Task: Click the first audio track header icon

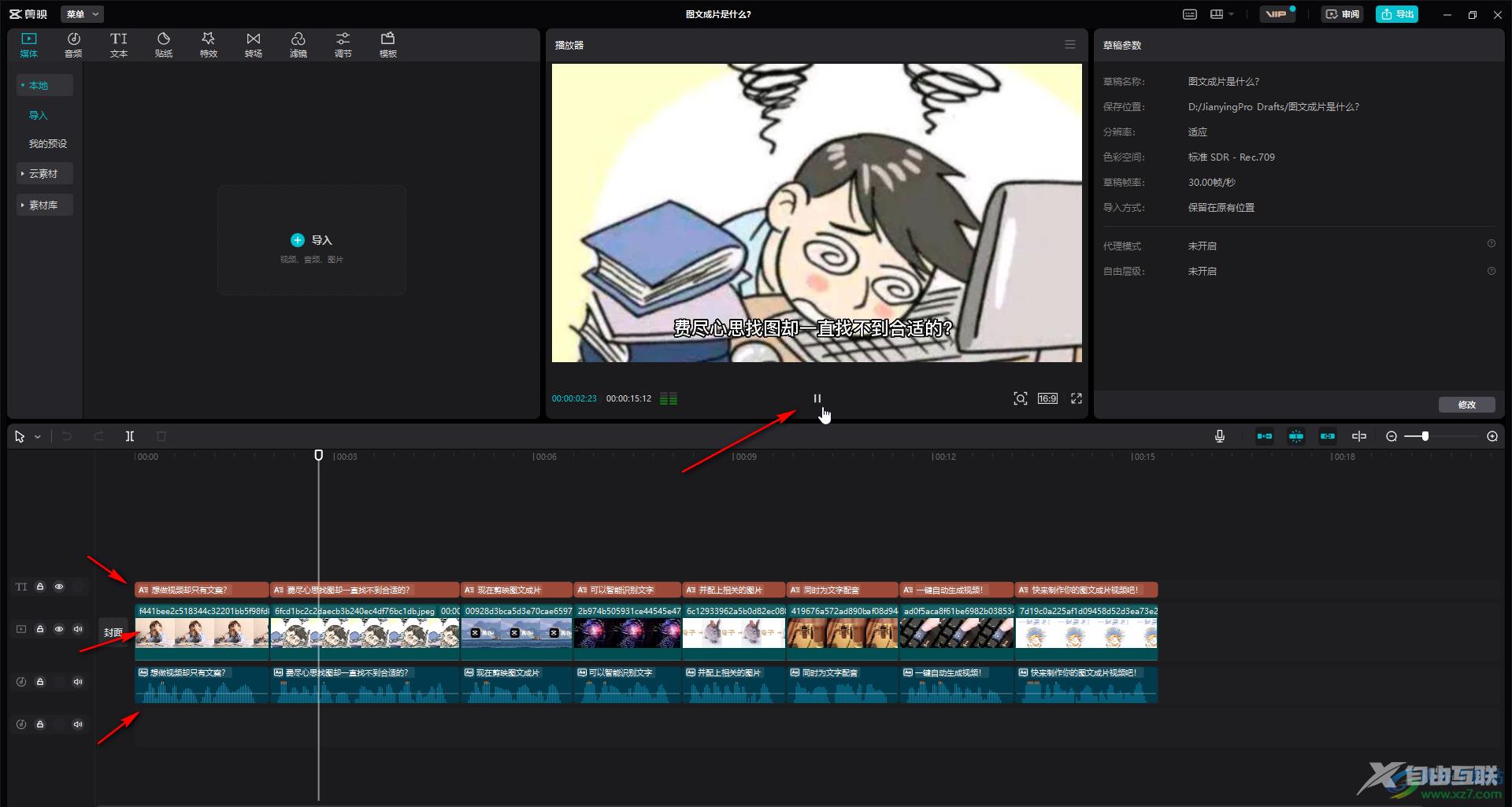Action: coord(21,682)
